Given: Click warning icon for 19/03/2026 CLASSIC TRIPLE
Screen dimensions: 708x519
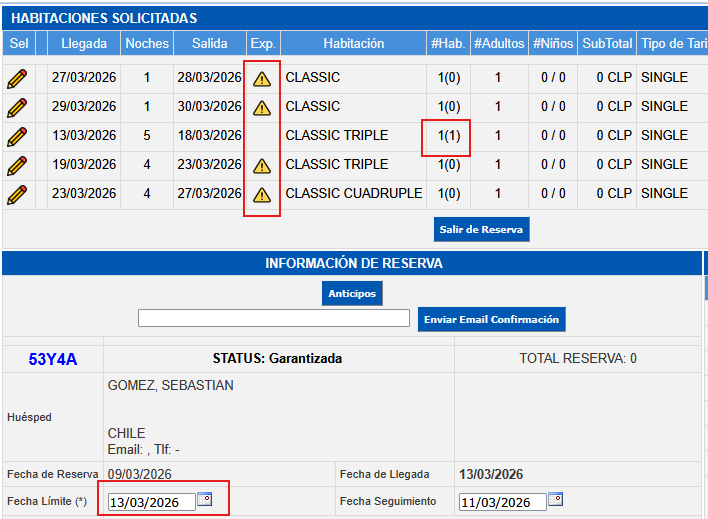Looking at the screenshot, I should click(262, 166).
